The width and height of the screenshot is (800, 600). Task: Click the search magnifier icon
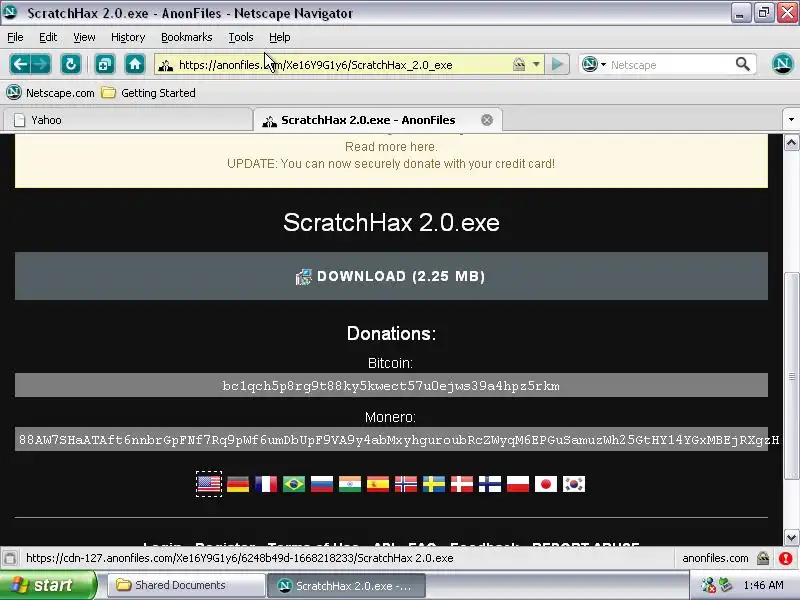[x=742, y=64]
